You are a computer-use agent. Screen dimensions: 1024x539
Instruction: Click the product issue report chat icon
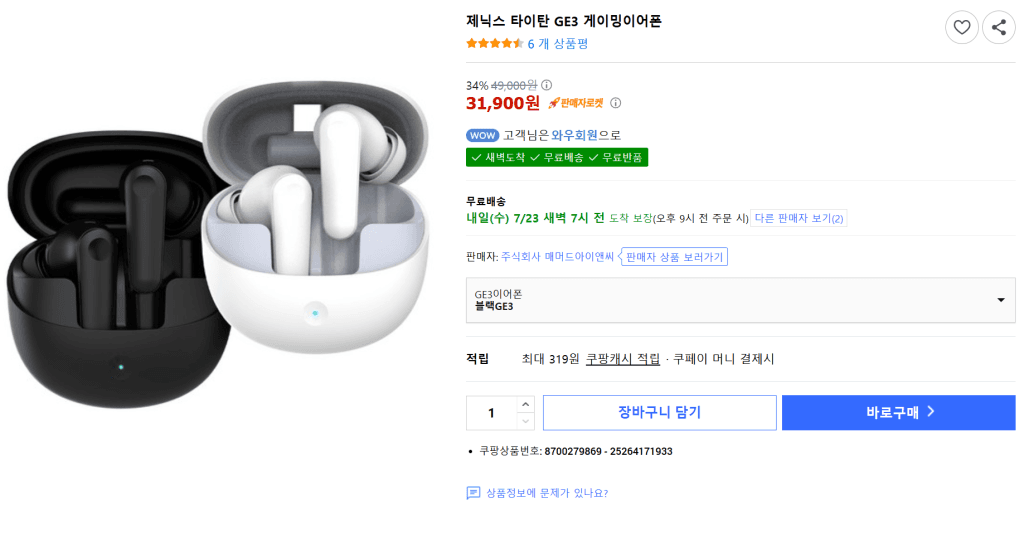coord(473,493)
